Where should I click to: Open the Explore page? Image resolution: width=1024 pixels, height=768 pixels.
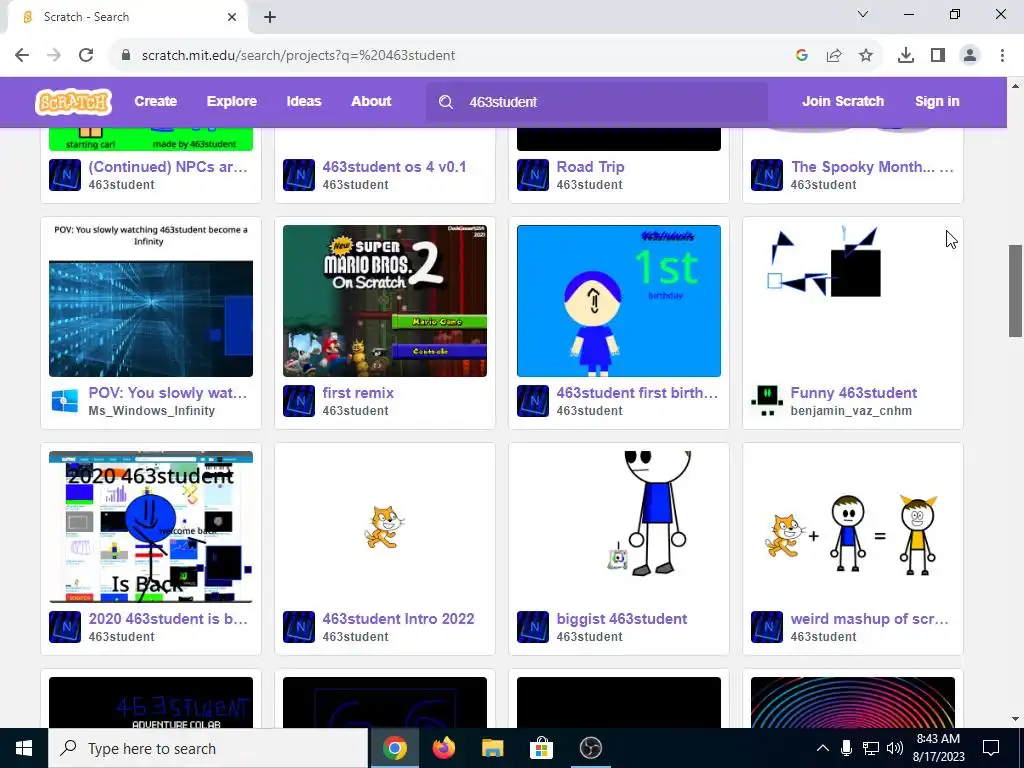pos(232,101)
